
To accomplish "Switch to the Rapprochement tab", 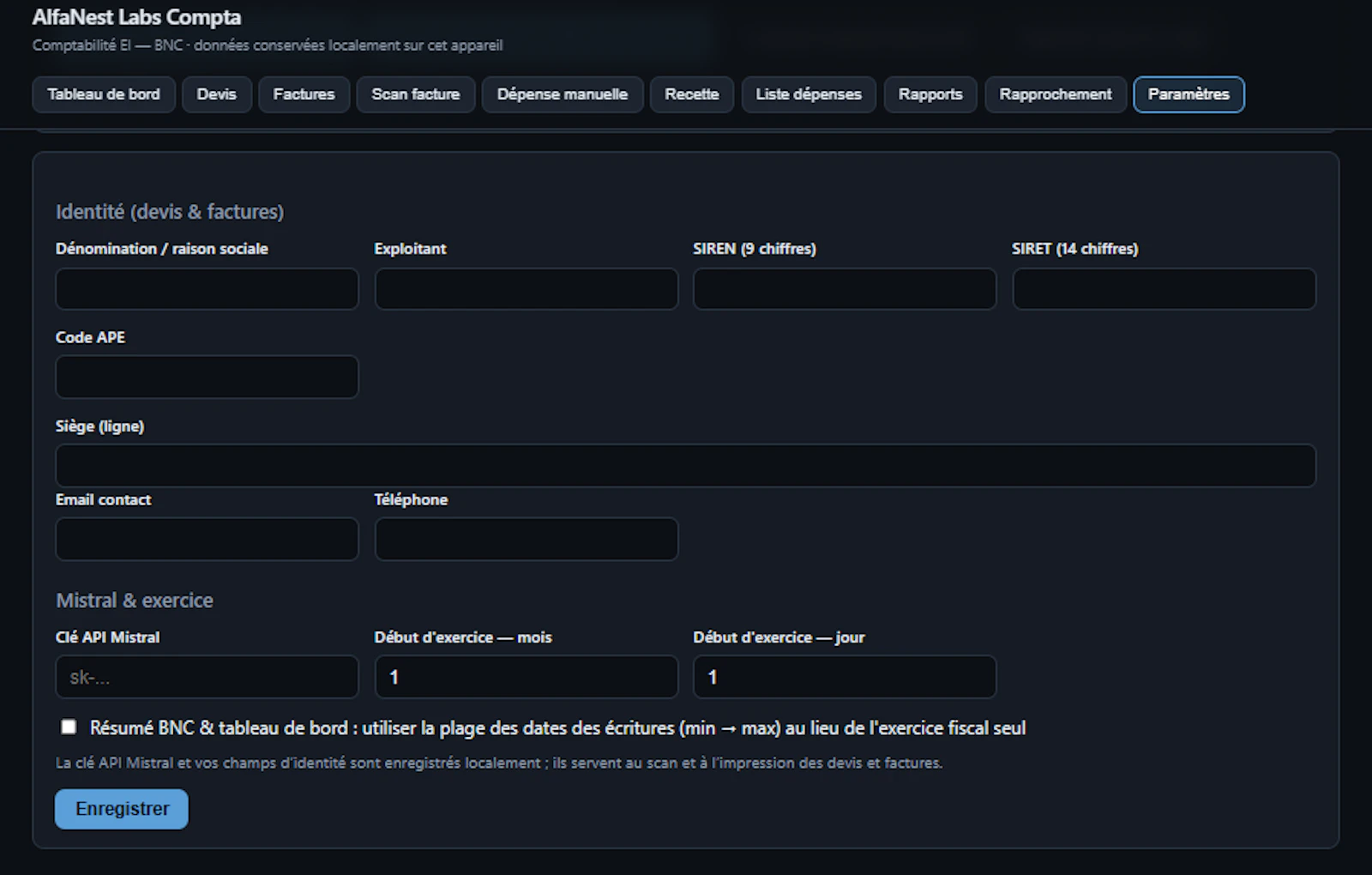I will coord(1056,94).
